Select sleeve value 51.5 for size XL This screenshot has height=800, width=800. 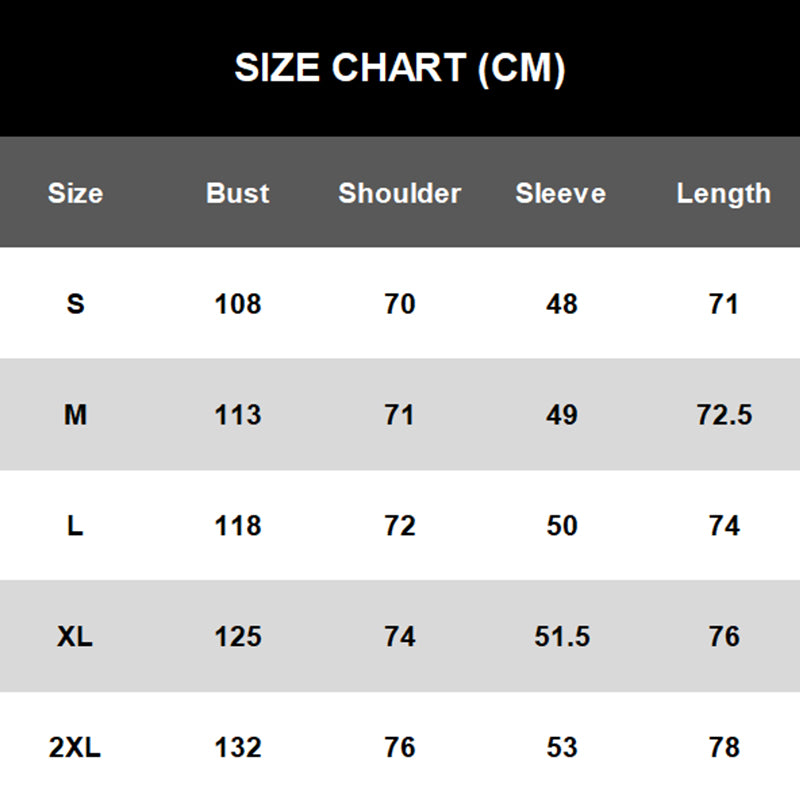562,637
